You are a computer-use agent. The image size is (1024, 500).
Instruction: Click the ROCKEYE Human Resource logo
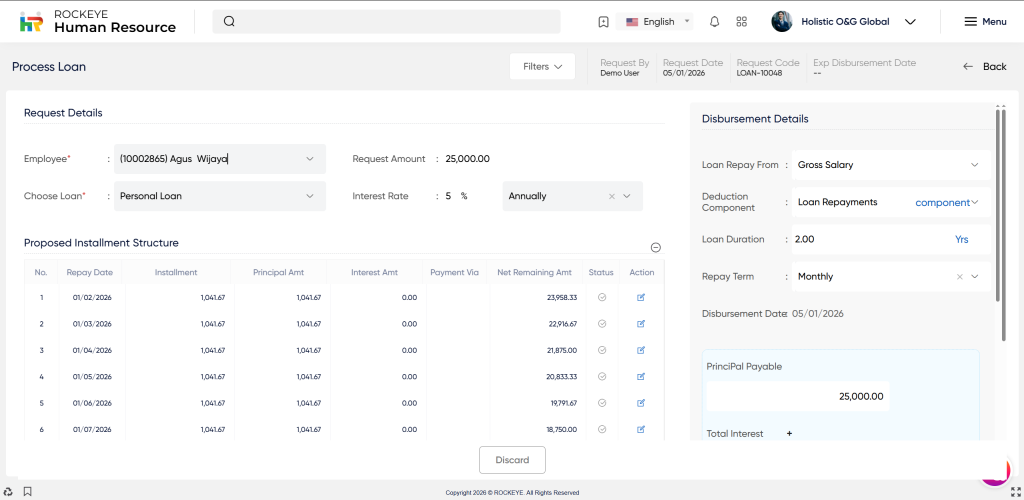pyautogui.click(x=98, y=22)
